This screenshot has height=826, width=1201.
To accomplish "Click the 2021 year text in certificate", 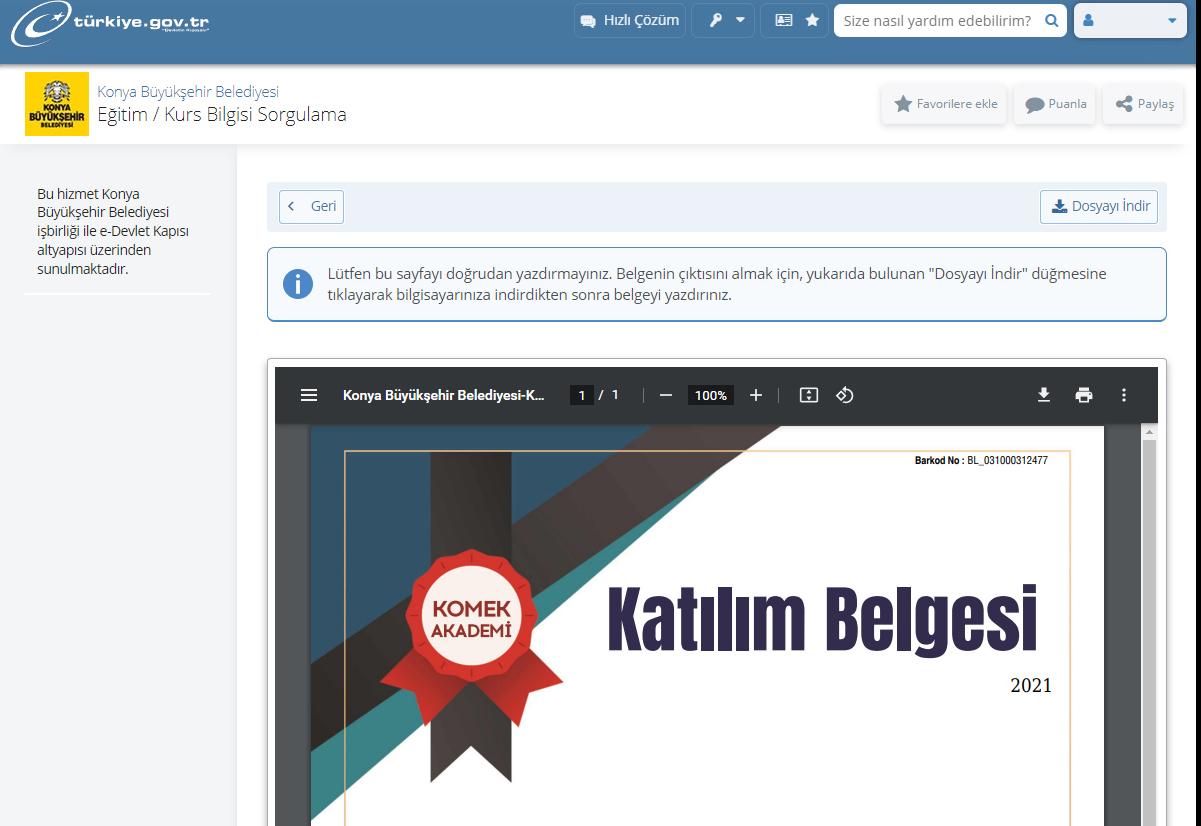I will click(x=1031, y=686).
